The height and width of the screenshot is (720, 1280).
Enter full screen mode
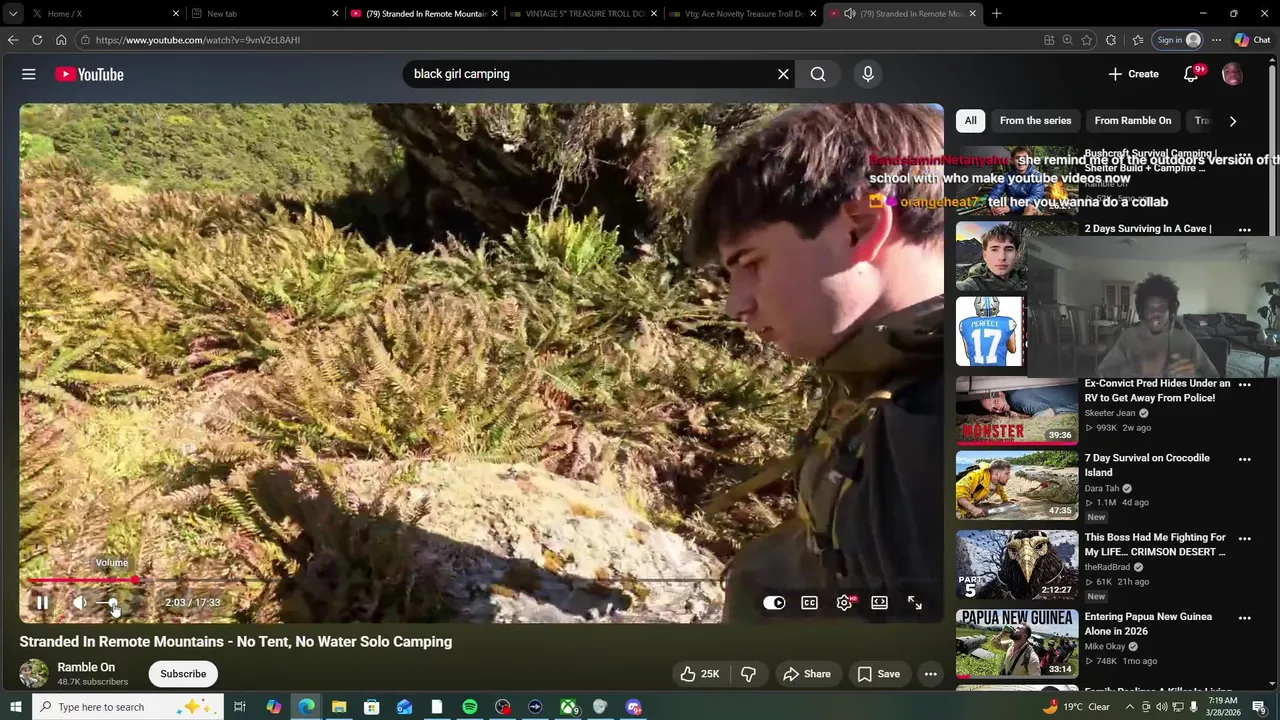click(914, 603)
